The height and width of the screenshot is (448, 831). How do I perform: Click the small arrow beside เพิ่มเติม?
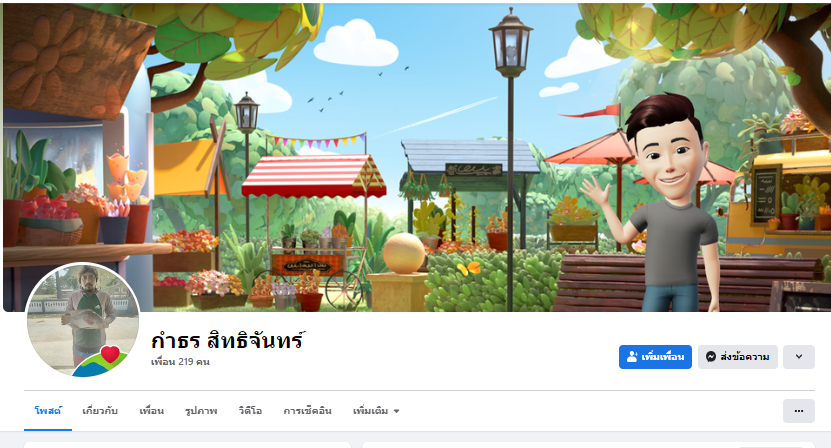point(396,411)
